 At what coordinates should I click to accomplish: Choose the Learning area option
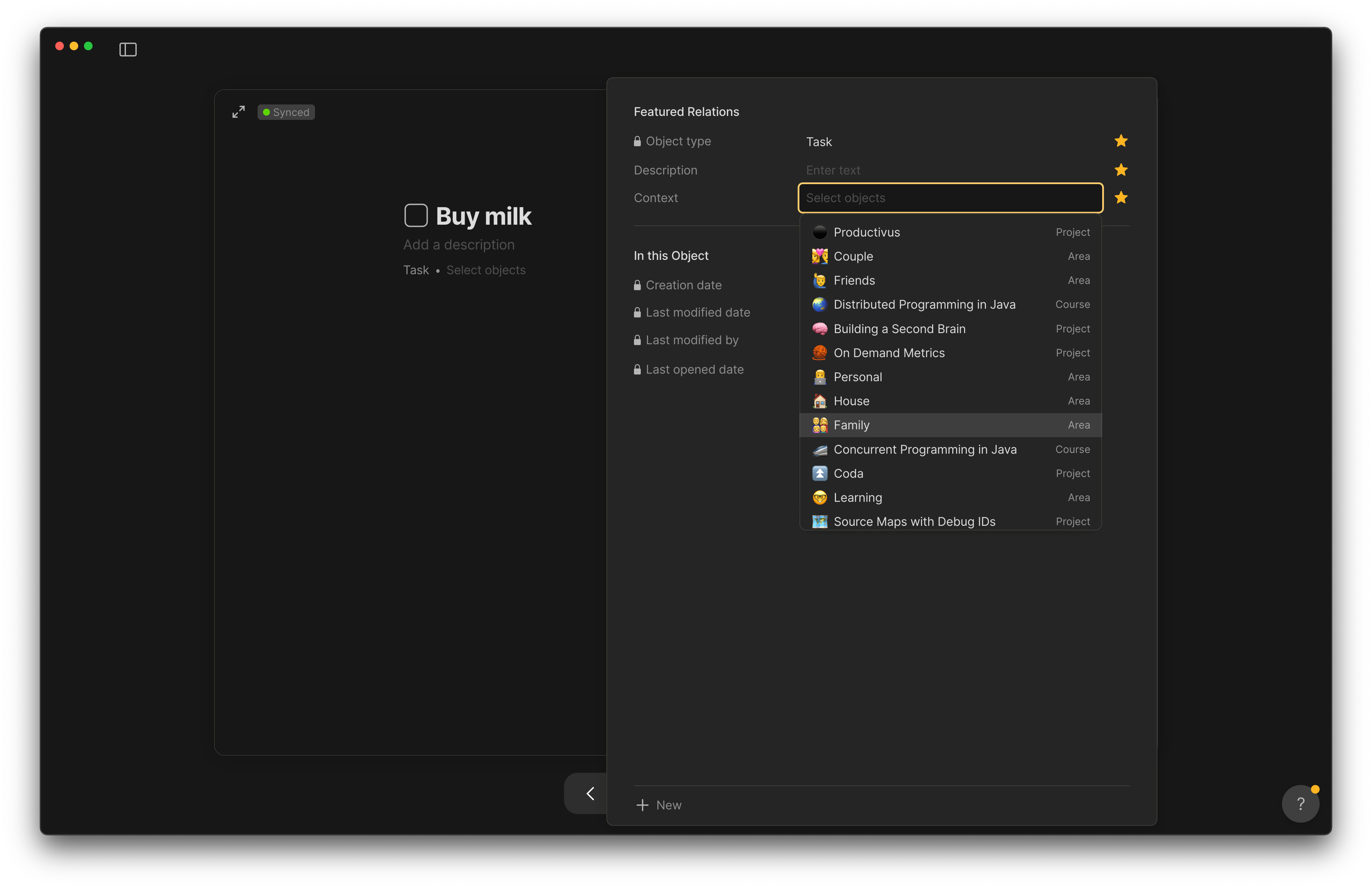950,497
